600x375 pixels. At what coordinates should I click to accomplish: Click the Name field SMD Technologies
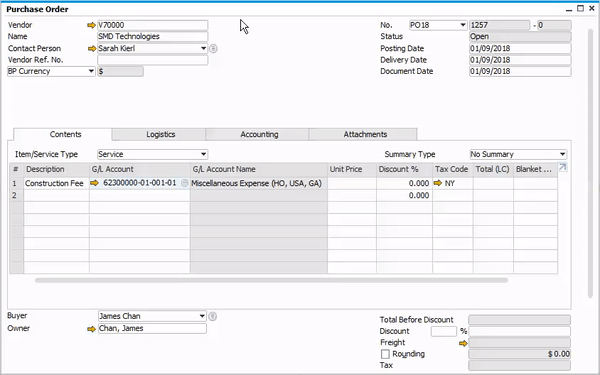click(153, 36)
